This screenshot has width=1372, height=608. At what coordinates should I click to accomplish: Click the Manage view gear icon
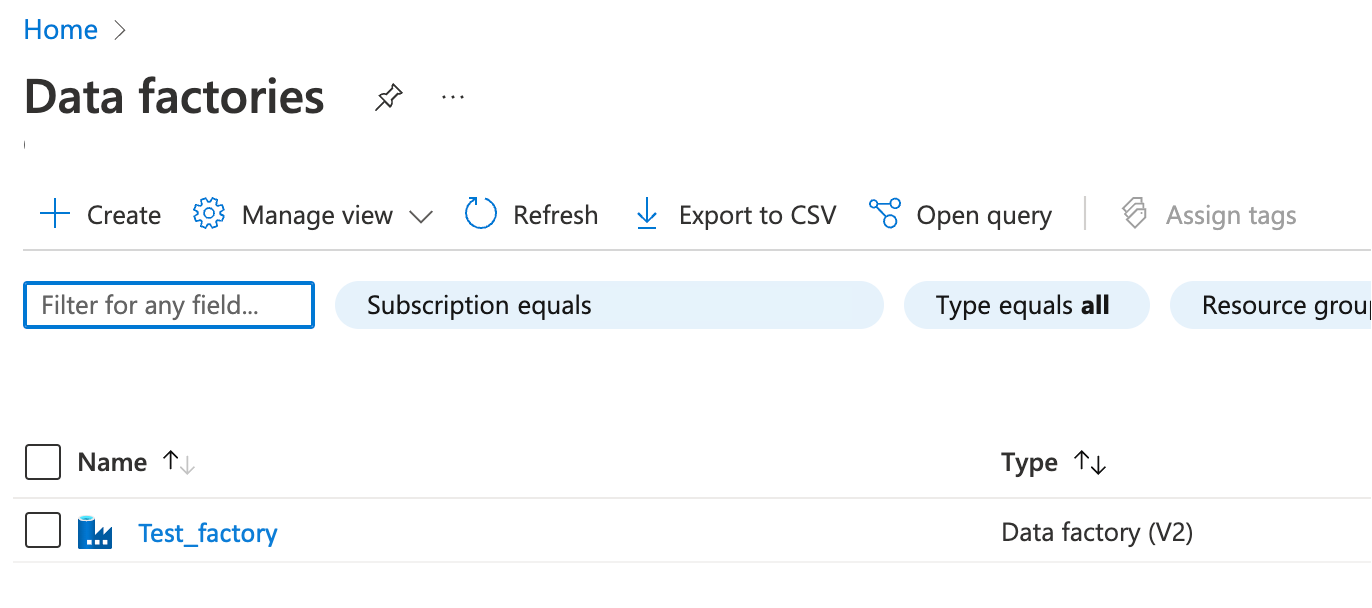208,214
